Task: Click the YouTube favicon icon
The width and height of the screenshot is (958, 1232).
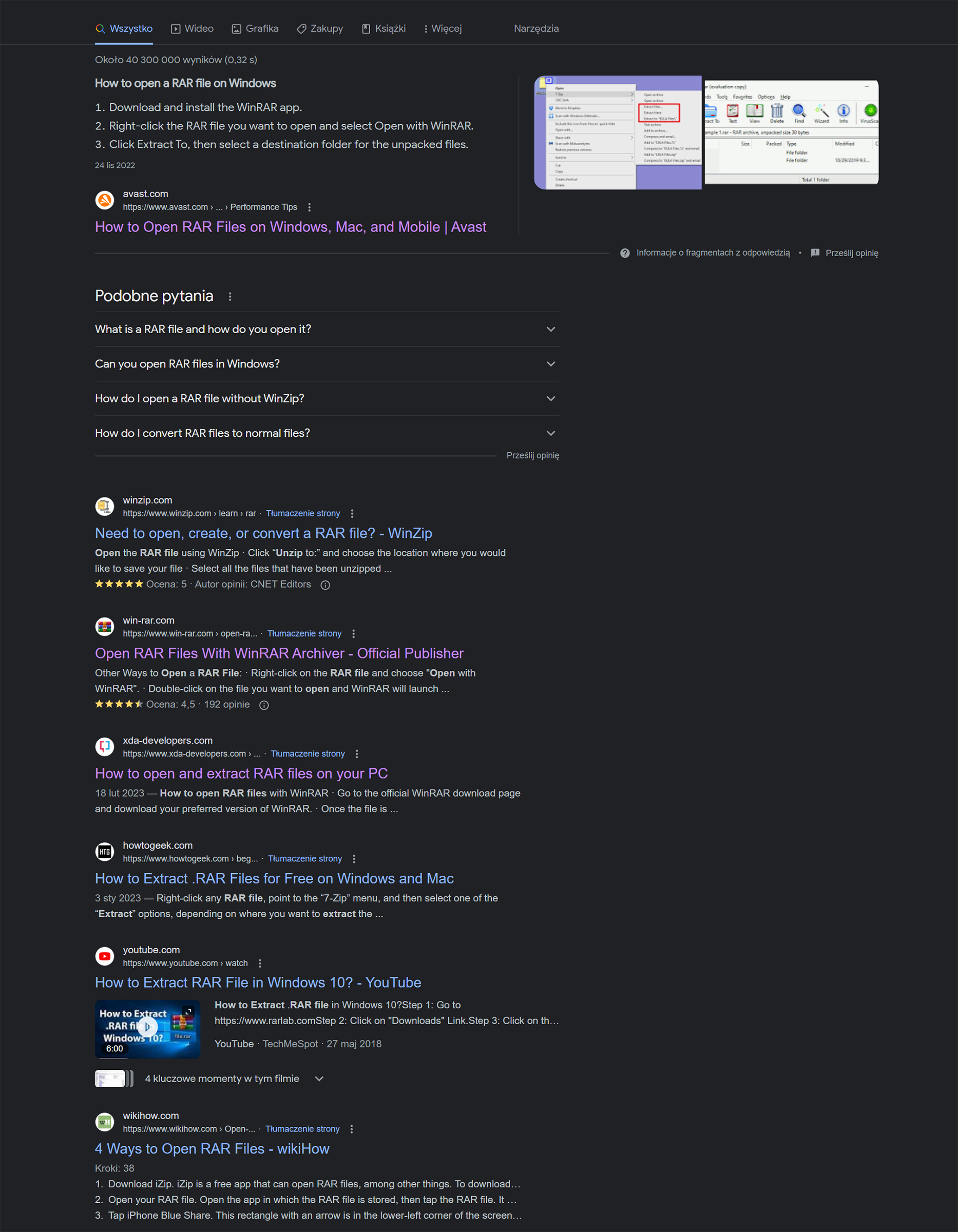Action: point(104,956)
